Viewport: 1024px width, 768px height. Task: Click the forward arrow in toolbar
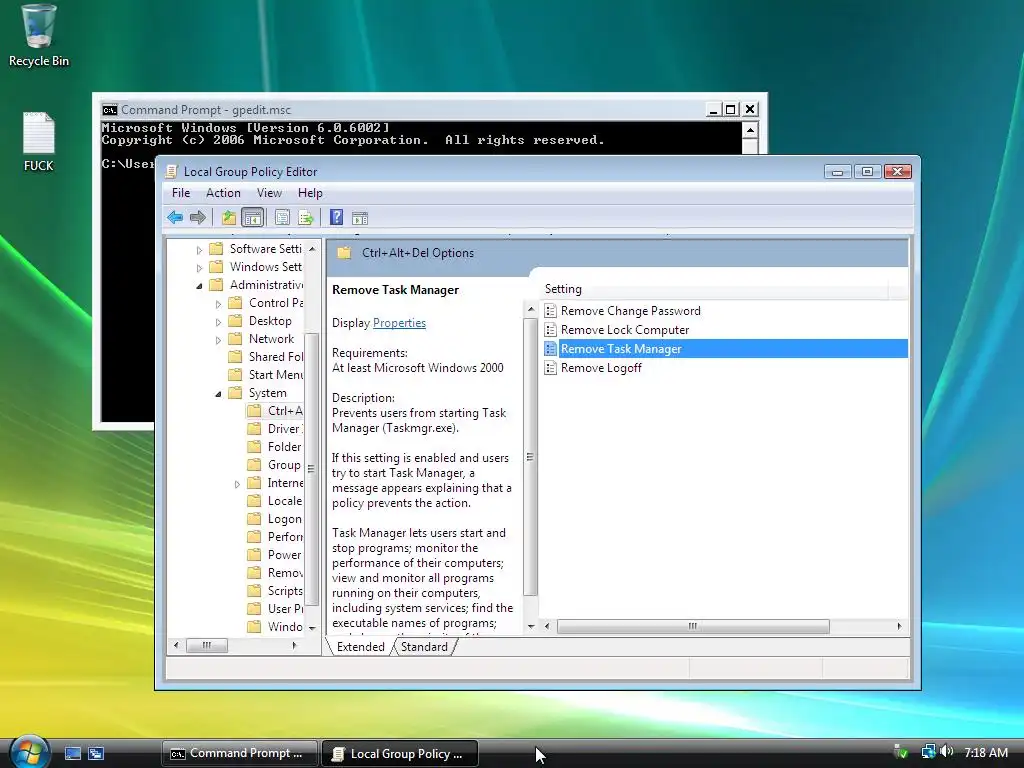(197, 217)
